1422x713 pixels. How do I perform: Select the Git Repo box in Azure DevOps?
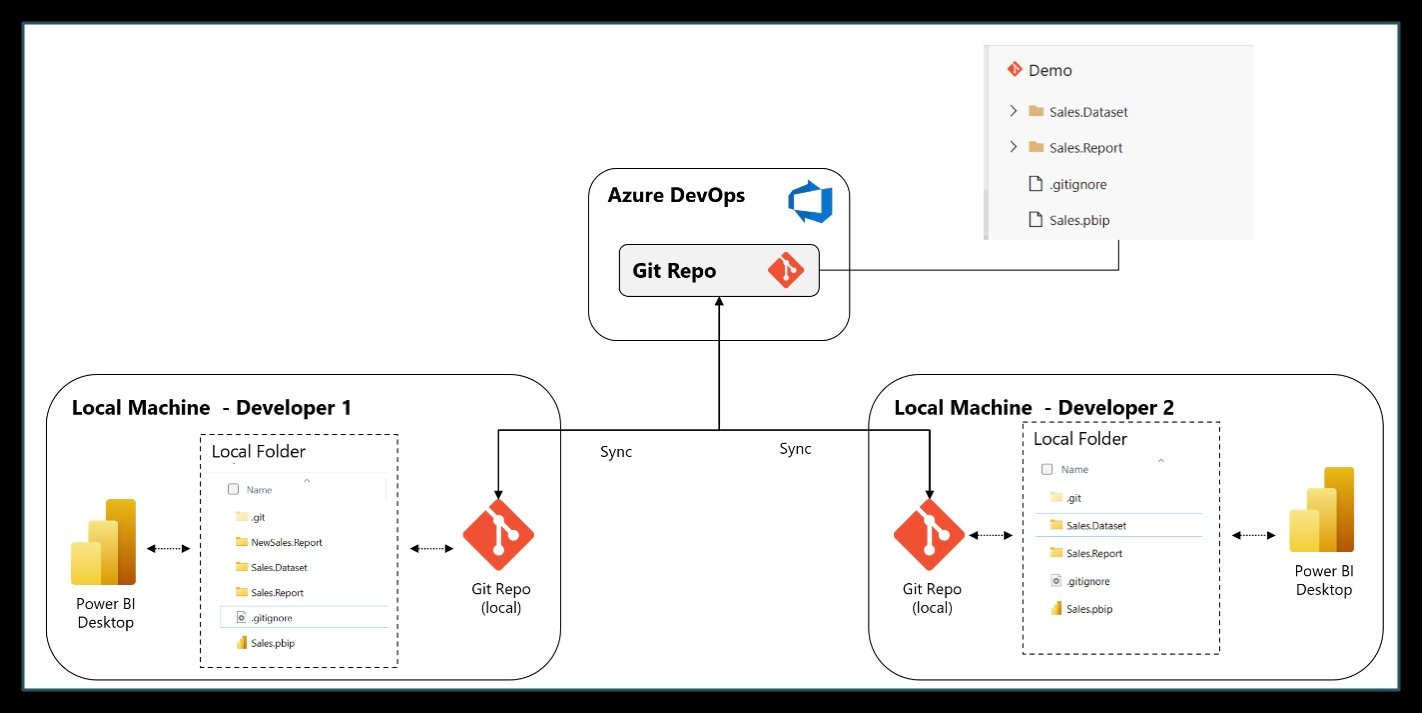(719, 270)
